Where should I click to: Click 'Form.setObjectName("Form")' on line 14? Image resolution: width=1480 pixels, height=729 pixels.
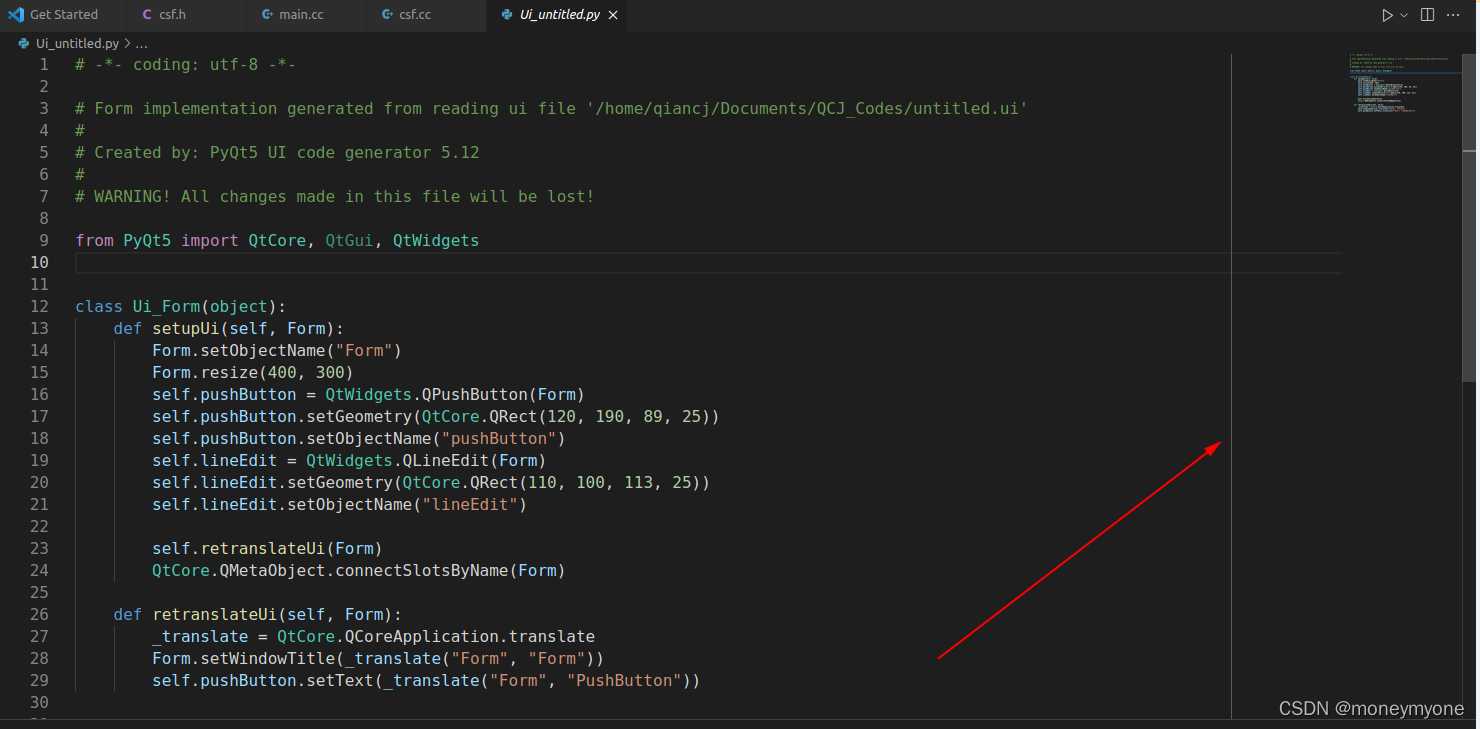pos(277,351)
